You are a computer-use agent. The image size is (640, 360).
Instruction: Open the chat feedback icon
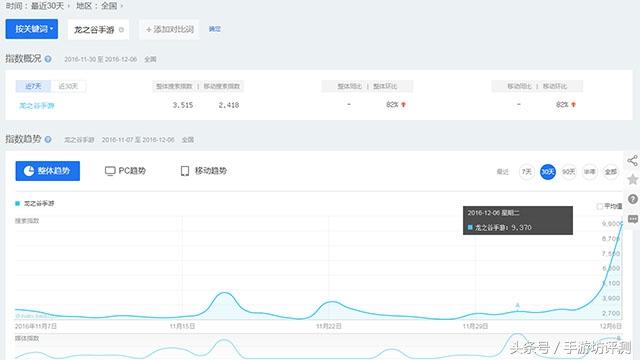[632, 219]
